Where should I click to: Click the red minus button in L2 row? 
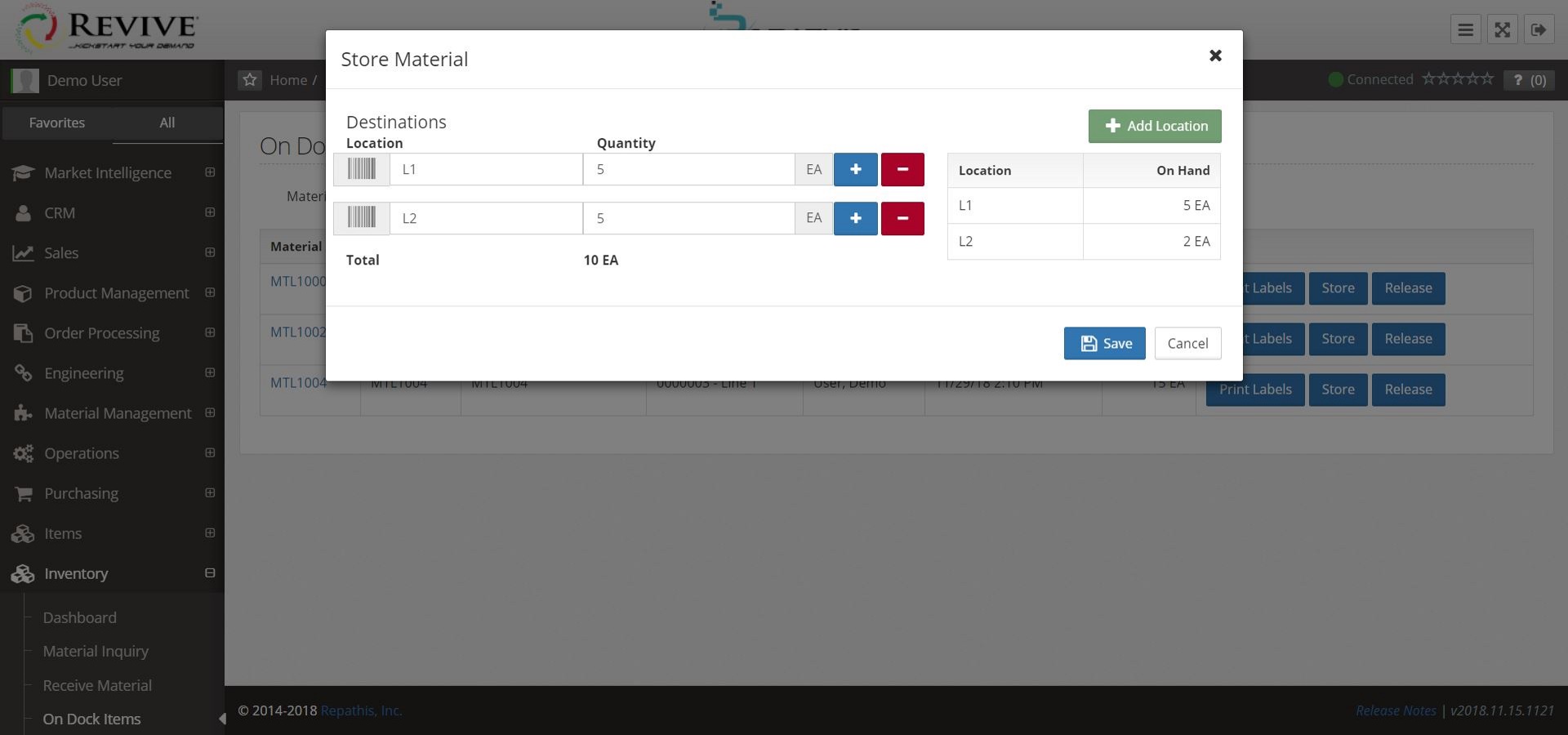point(902,218)
